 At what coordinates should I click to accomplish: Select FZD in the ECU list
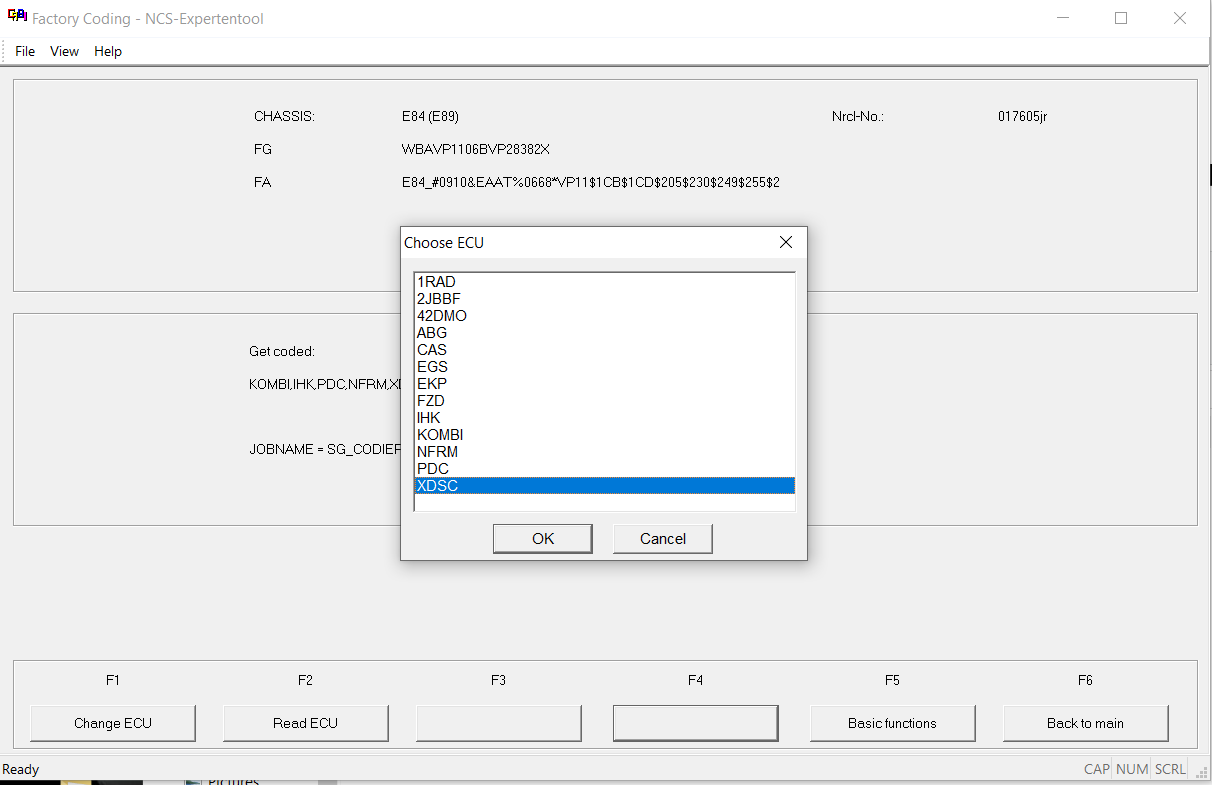click(604, 401)
